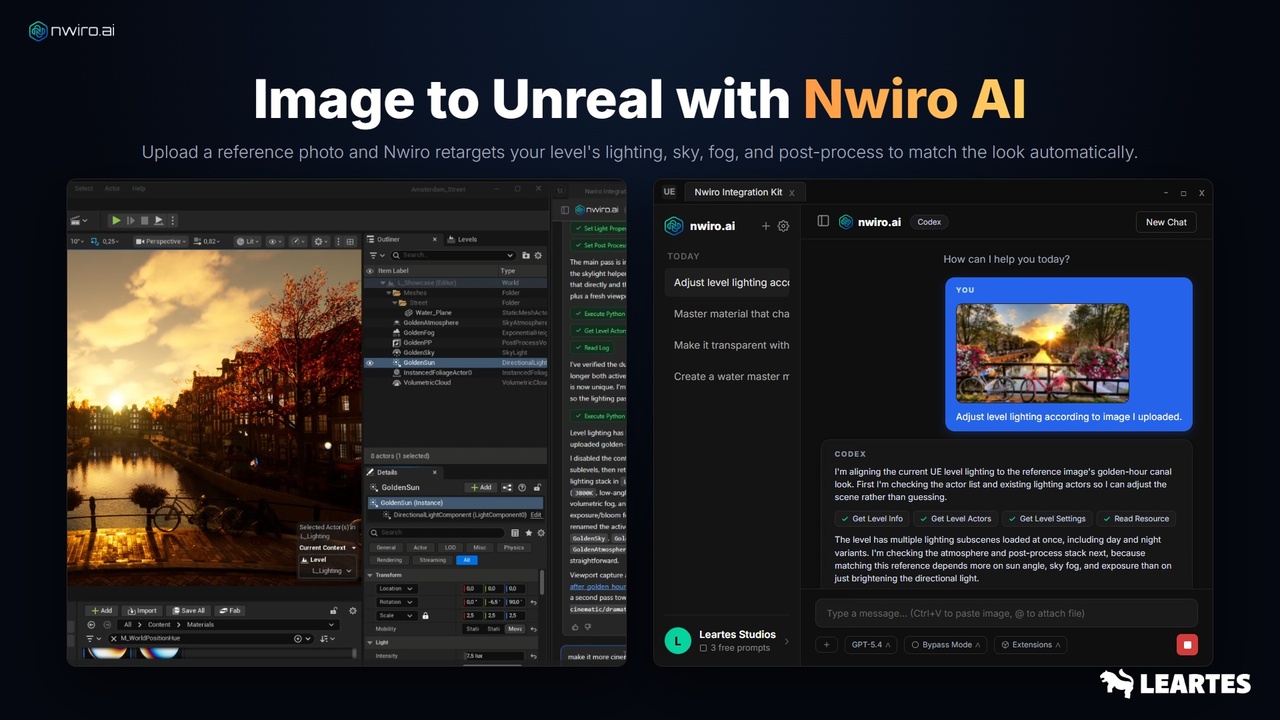Open Outliner settings gear icon
The image size is (1280, 720).
click(x=539, y=255)
